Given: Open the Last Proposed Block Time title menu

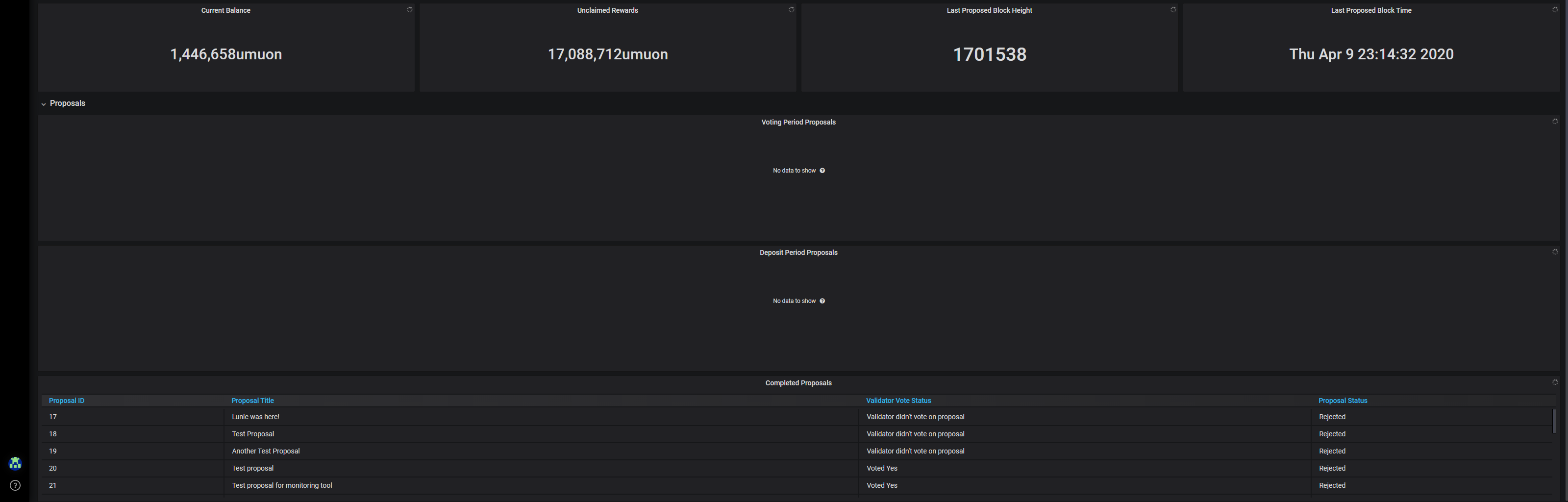Looking at the screenshot, I should click(x=1371, y=10).
